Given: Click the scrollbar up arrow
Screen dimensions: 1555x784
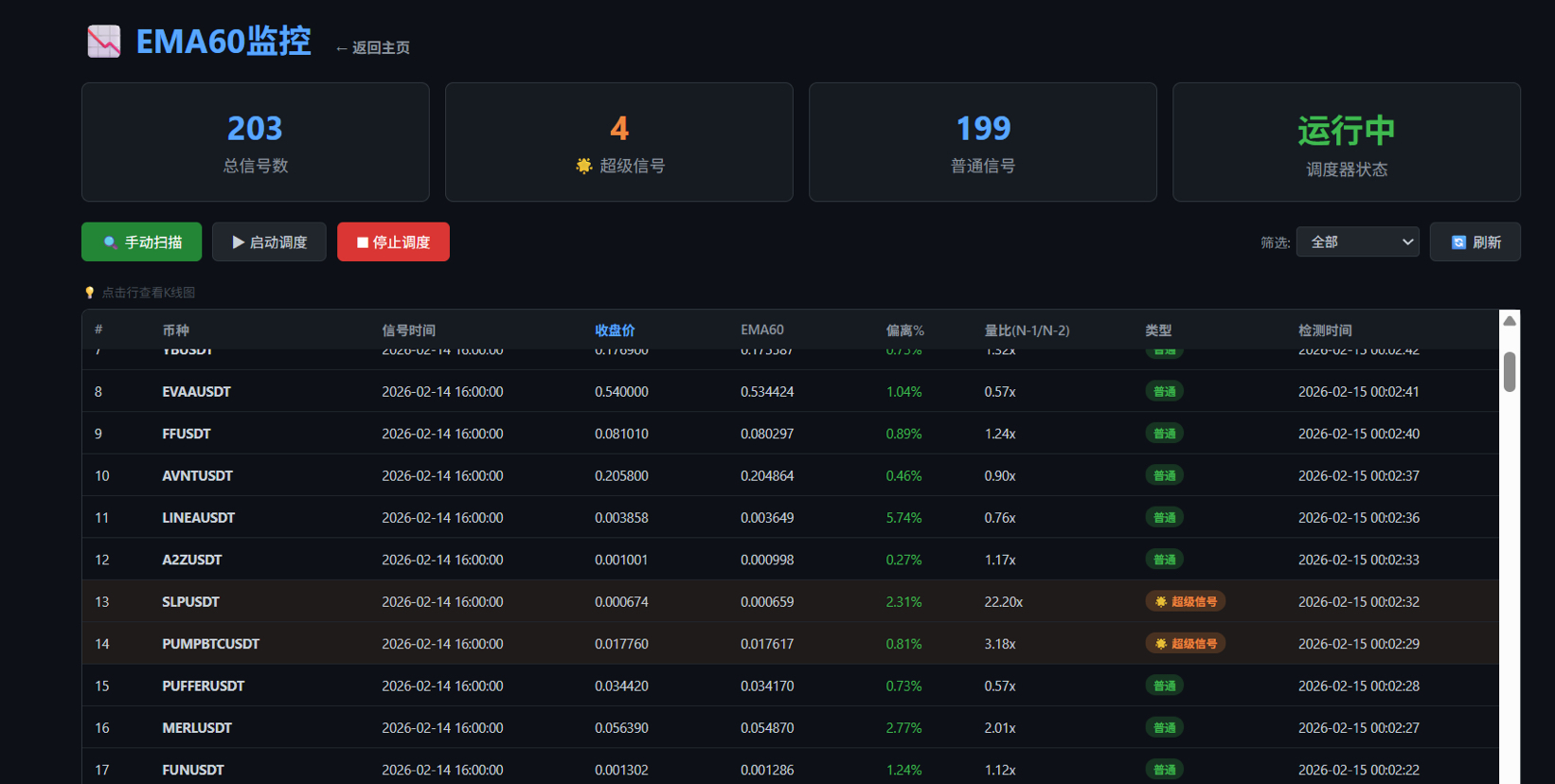Looking at the screenshot, I should (x=1510, y=321).
